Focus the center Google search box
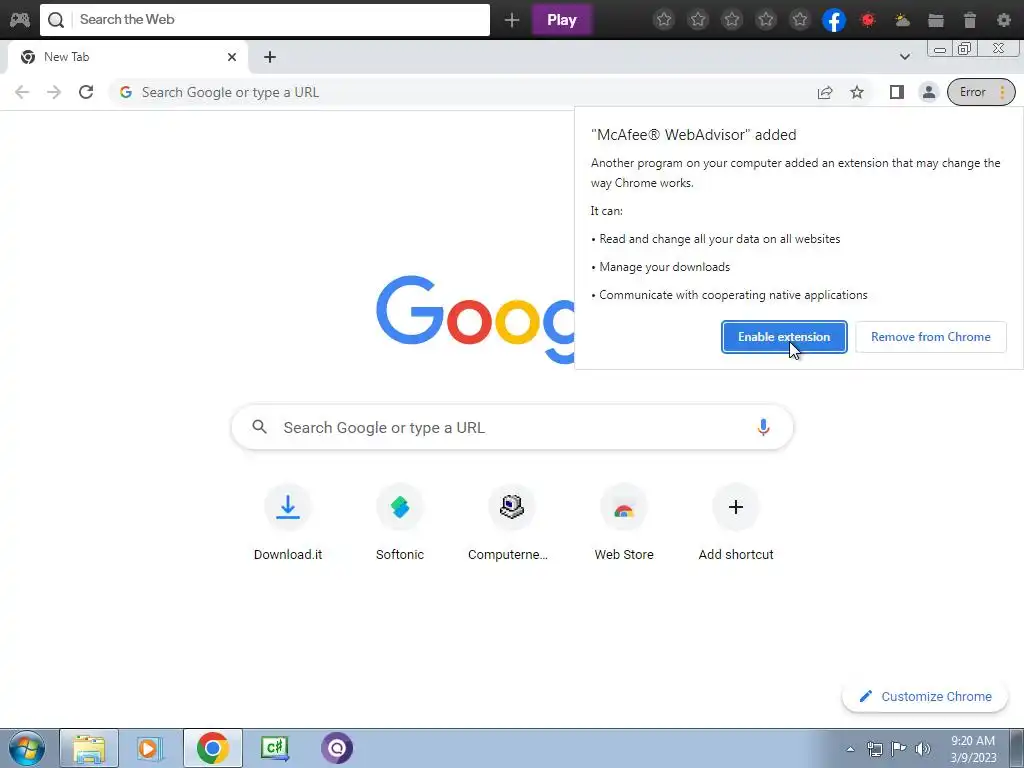This screenshot has height=768, width=1024. click(x=512, y=427)
